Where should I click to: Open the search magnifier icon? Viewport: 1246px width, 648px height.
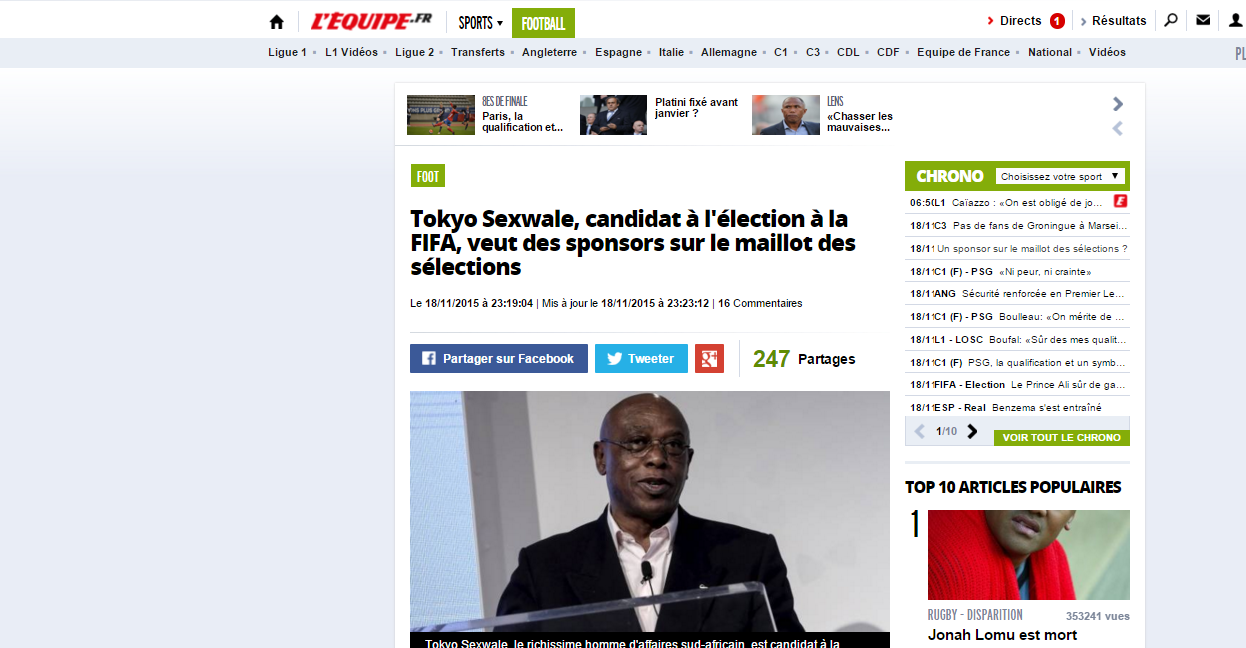1171,20
